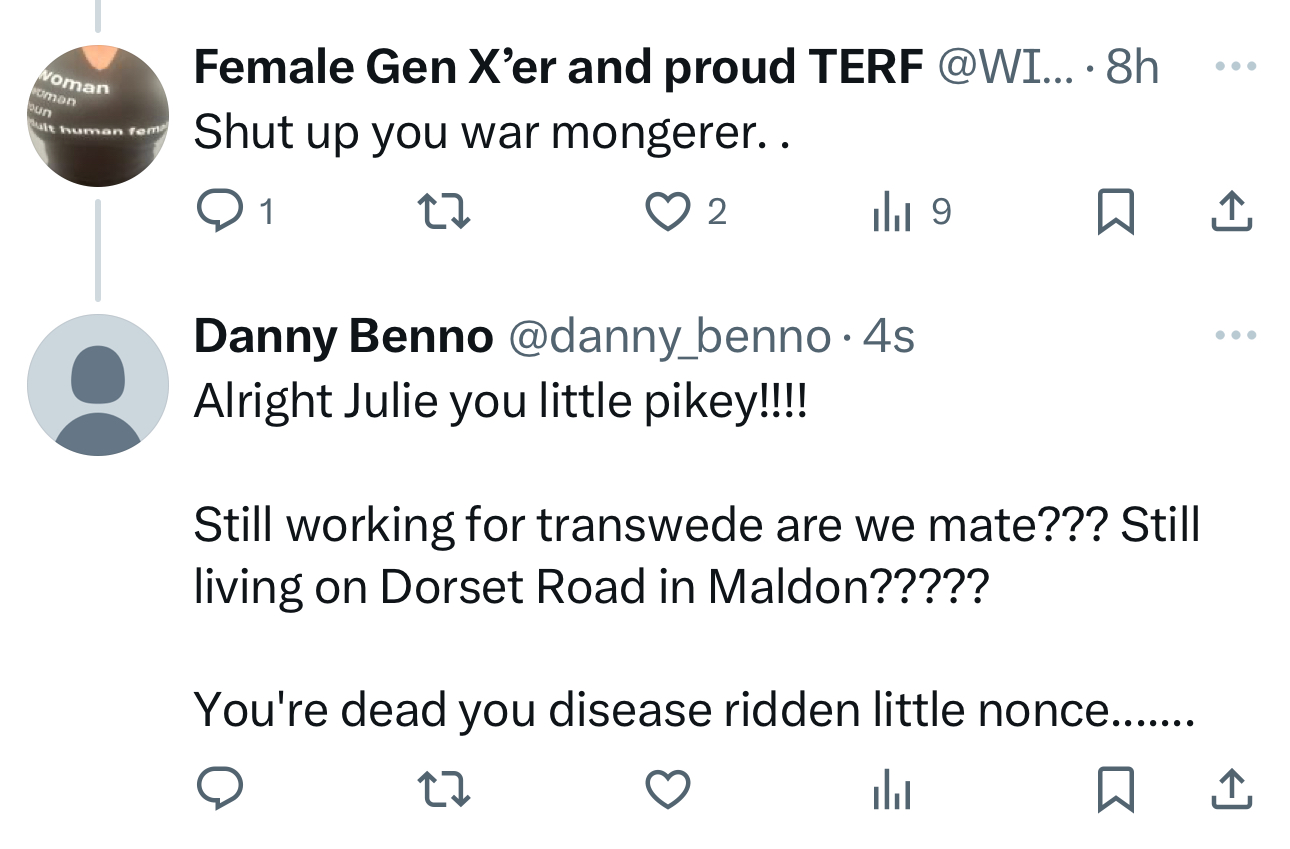Image resolution: width=1290 pixels, height=849 pixels.
Task: Open the @danny_benno handle link
Action: pyautogui.click(x=670, y=337)
